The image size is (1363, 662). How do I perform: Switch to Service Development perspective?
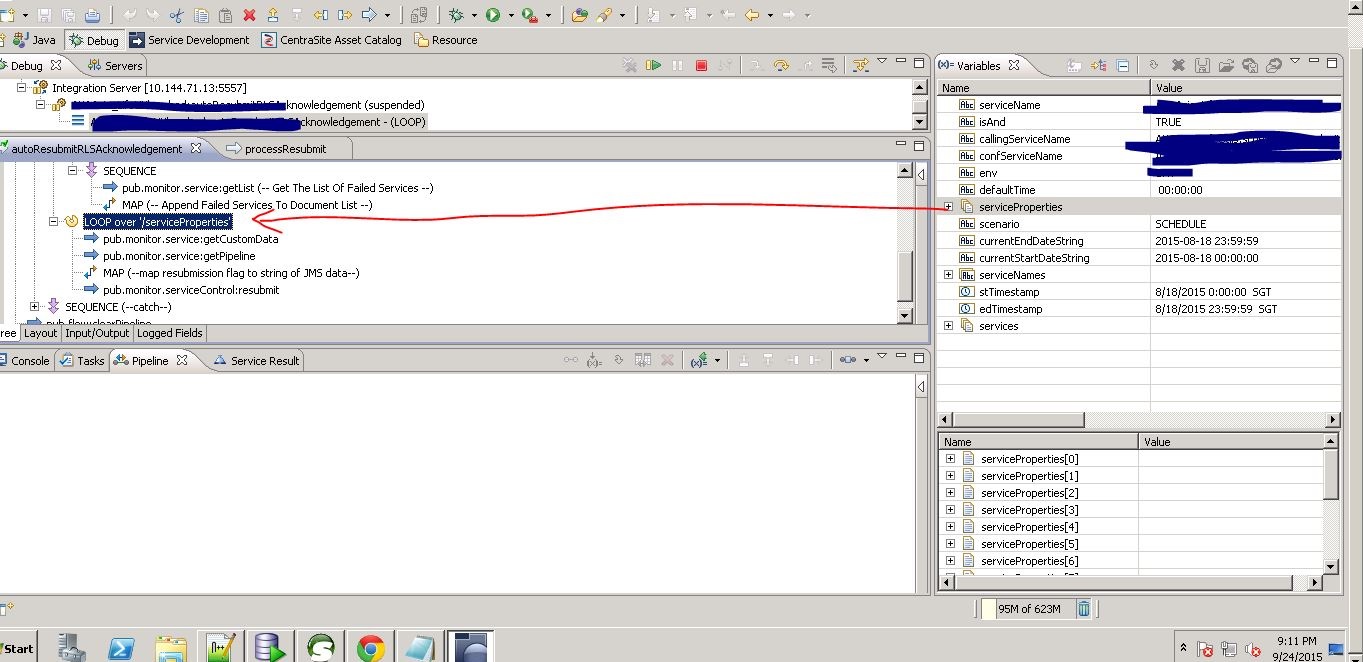pyautogui.click(x=198, y=40)
